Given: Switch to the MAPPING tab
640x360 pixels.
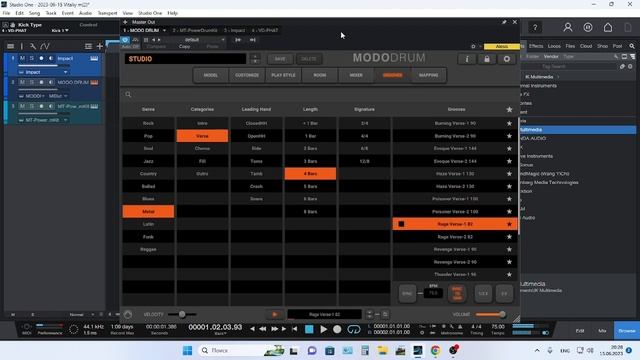Looking at the screenshot, I should click(x=429, y=75).
